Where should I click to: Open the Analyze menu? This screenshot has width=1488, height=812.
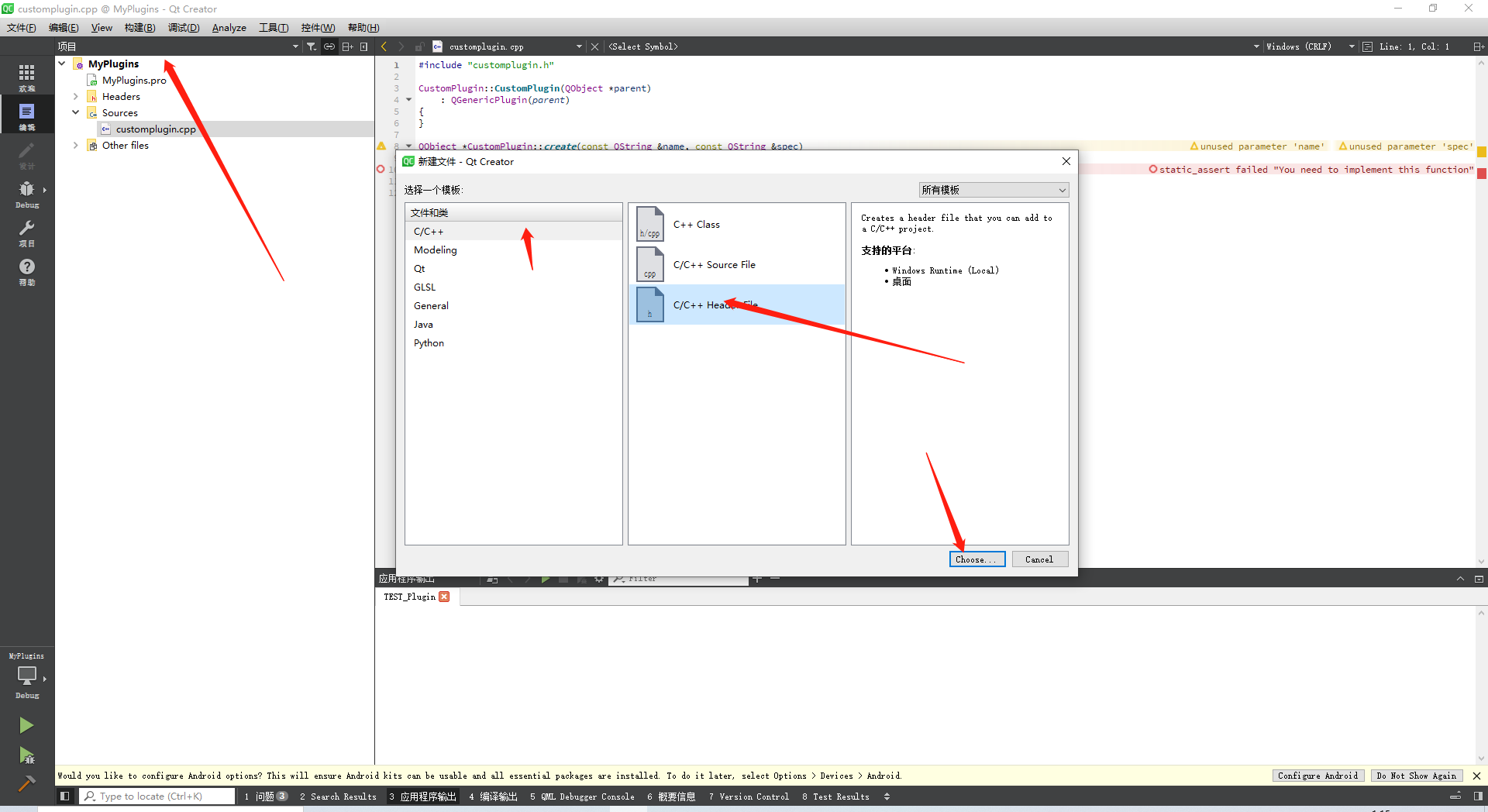(229, 27)
